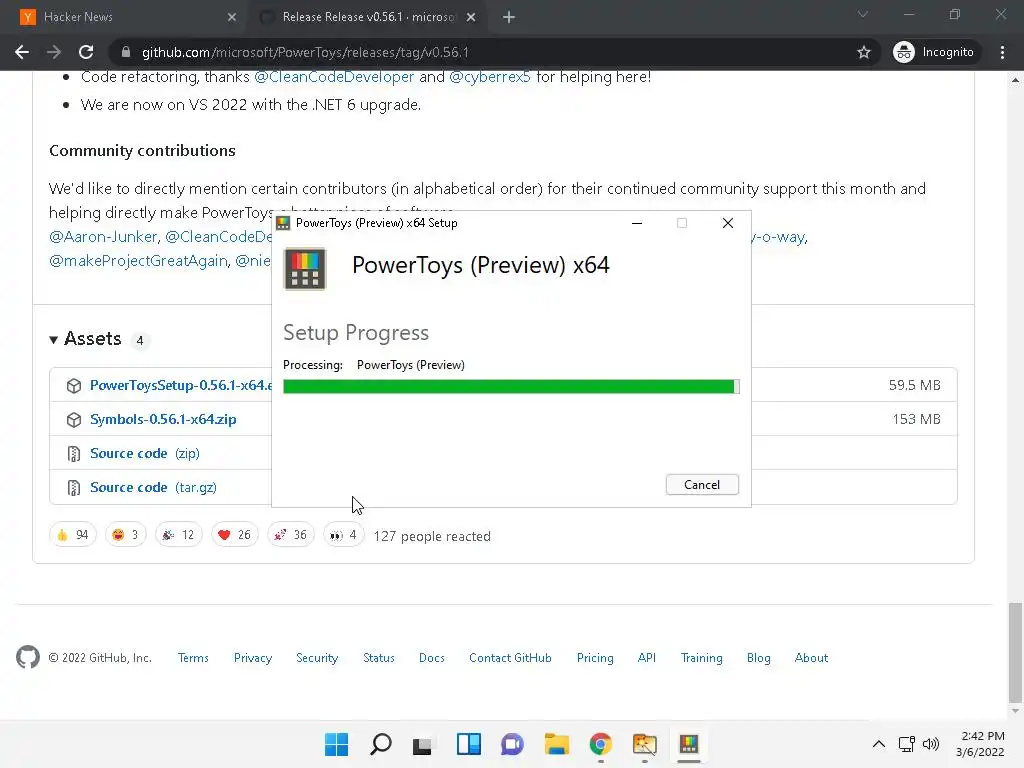The height and width of the screenshot is (768, 1024).
Task: Toggle the hooray reaction showing 12
Action: (178, 535)
